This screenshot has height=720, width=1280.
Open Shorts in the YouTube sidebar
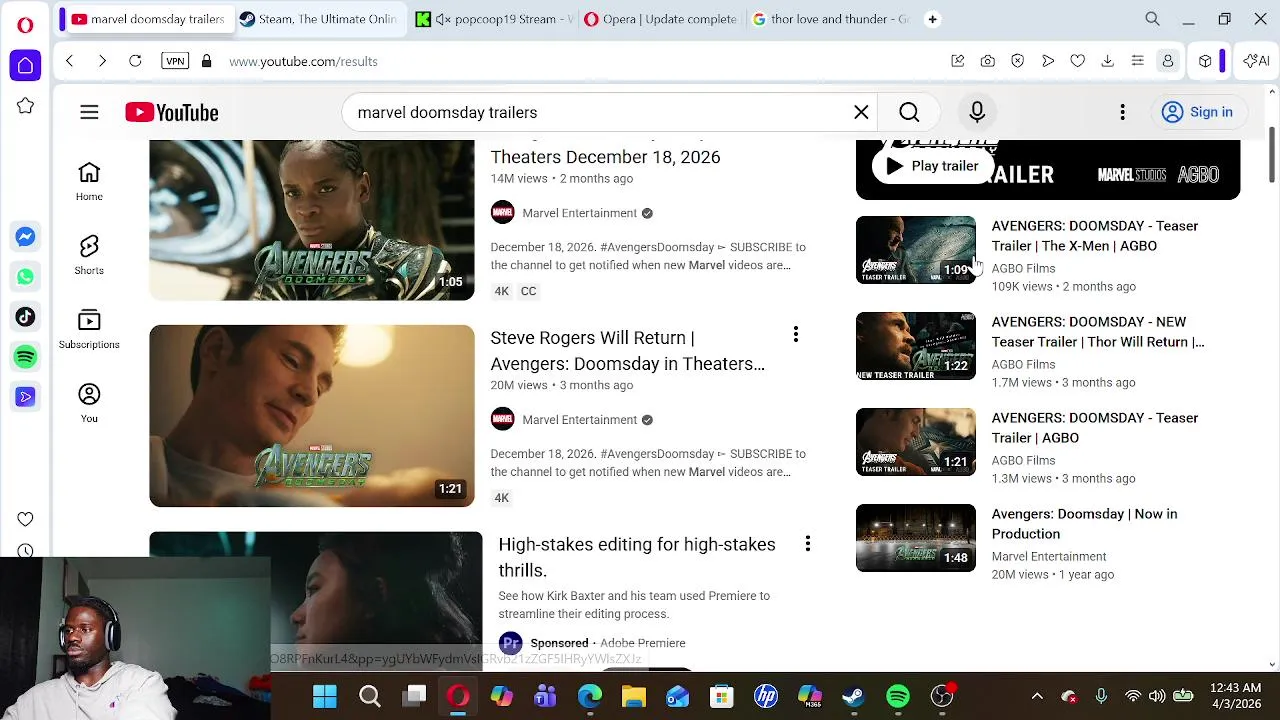point(89,256)
